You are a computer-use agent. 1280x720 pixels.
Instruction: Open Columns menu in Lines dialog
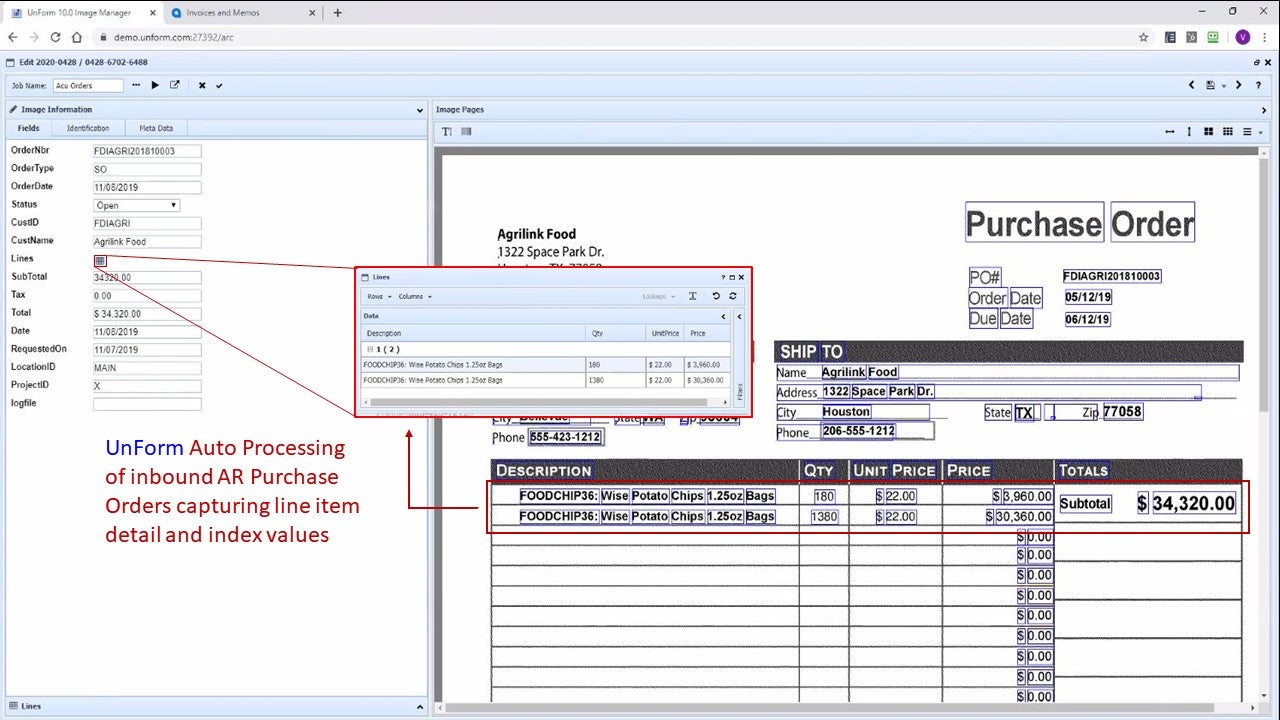(x=415, y=296)
